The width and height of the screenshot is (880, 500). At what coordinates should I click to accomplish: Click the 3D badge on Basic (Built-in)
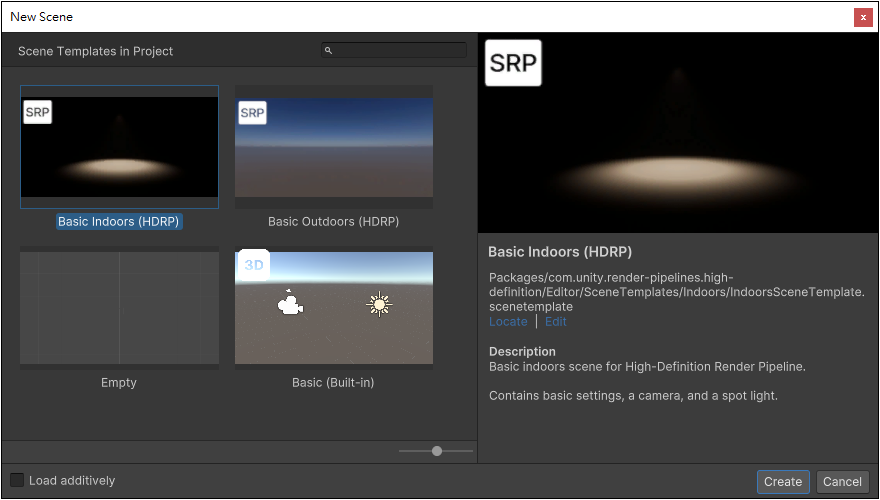coord(252,265)
